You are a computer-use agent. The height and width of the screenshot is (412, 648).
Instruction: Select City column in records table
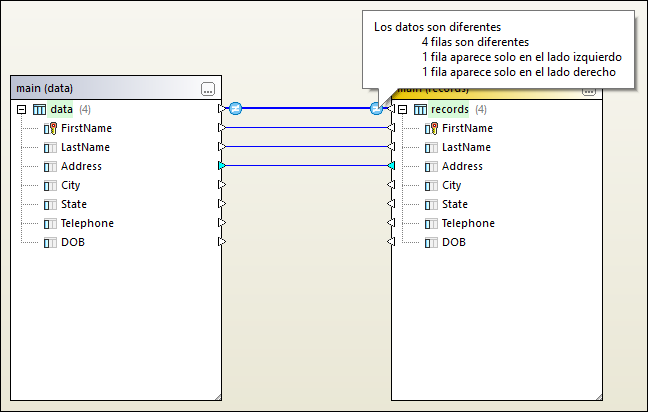(452, 185)
